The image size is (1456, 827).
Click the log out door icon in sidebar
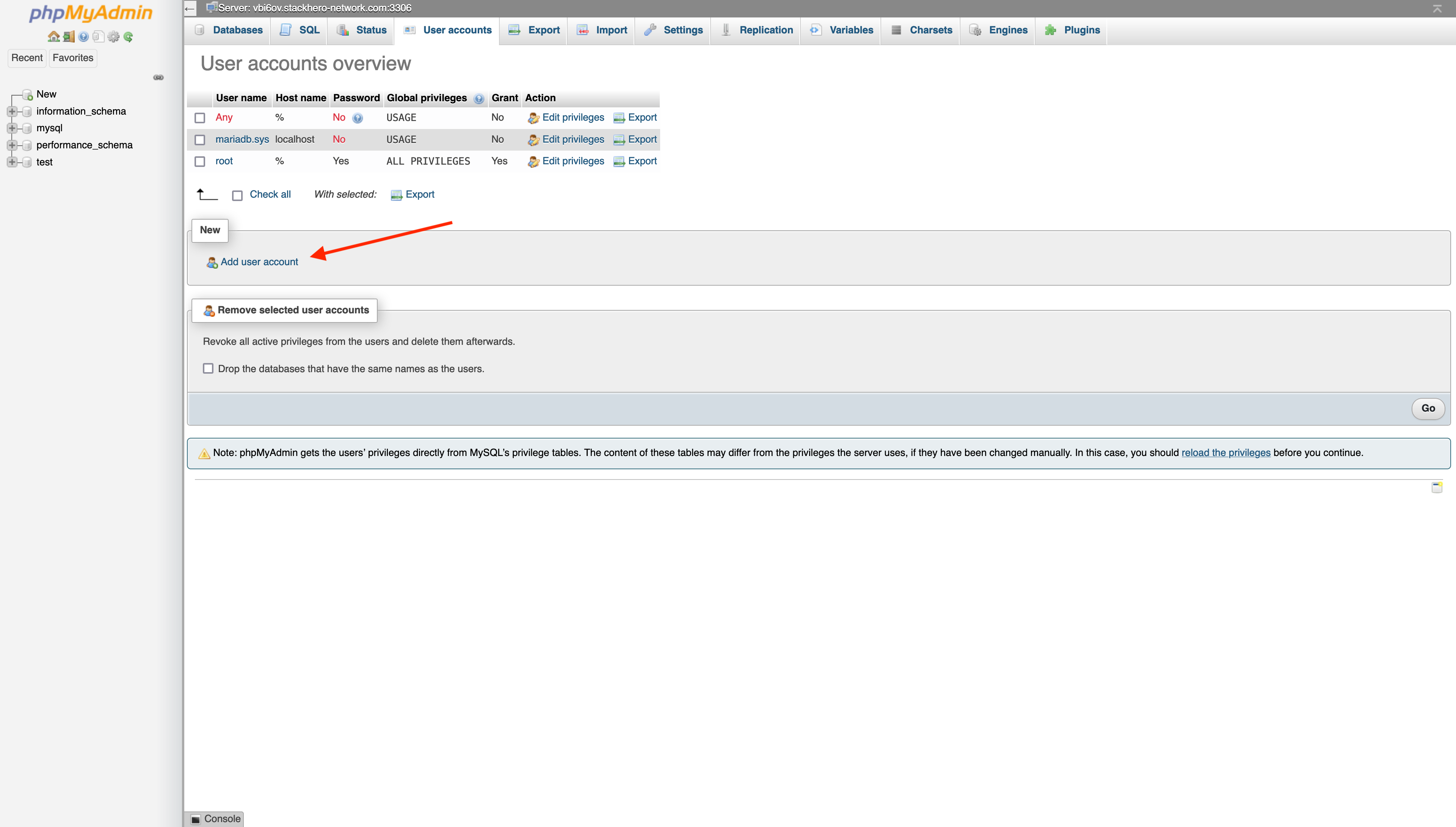click(69, 36)
